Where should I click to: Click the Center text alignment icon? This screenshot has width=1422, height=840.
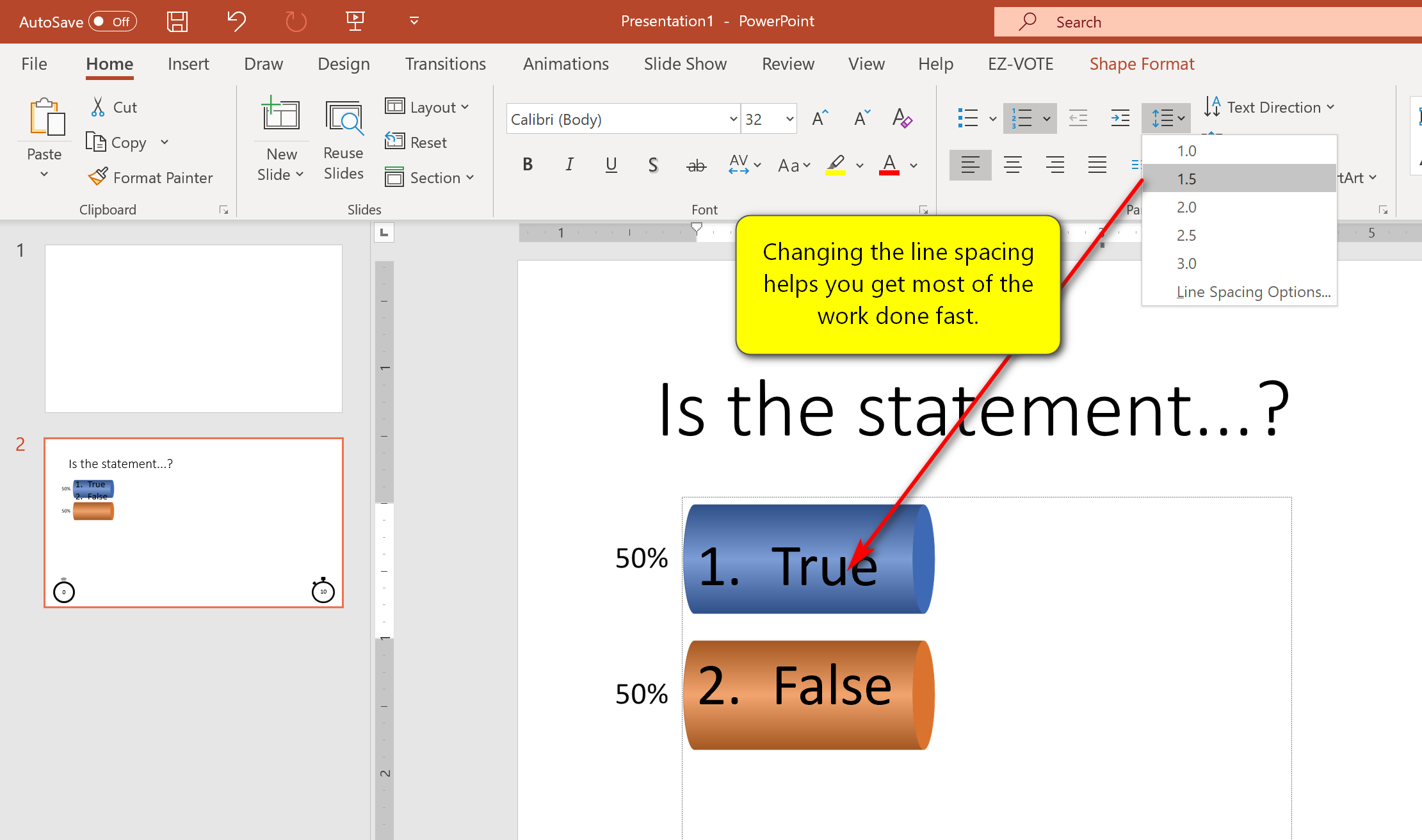(x=1012, y=165)
